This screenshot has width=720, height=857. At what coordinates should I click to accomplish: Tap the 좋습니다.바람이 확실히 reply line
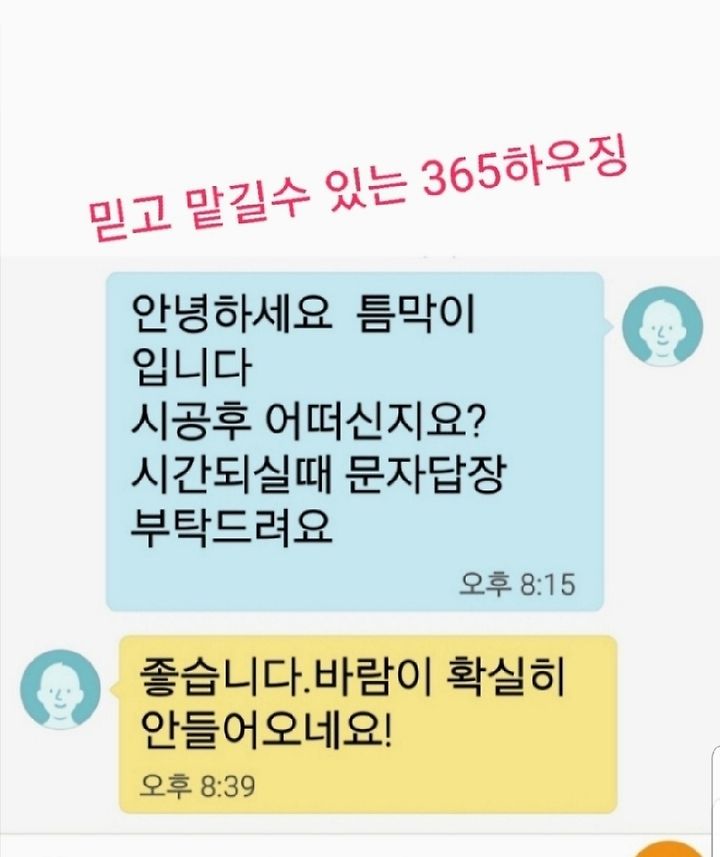352,678
